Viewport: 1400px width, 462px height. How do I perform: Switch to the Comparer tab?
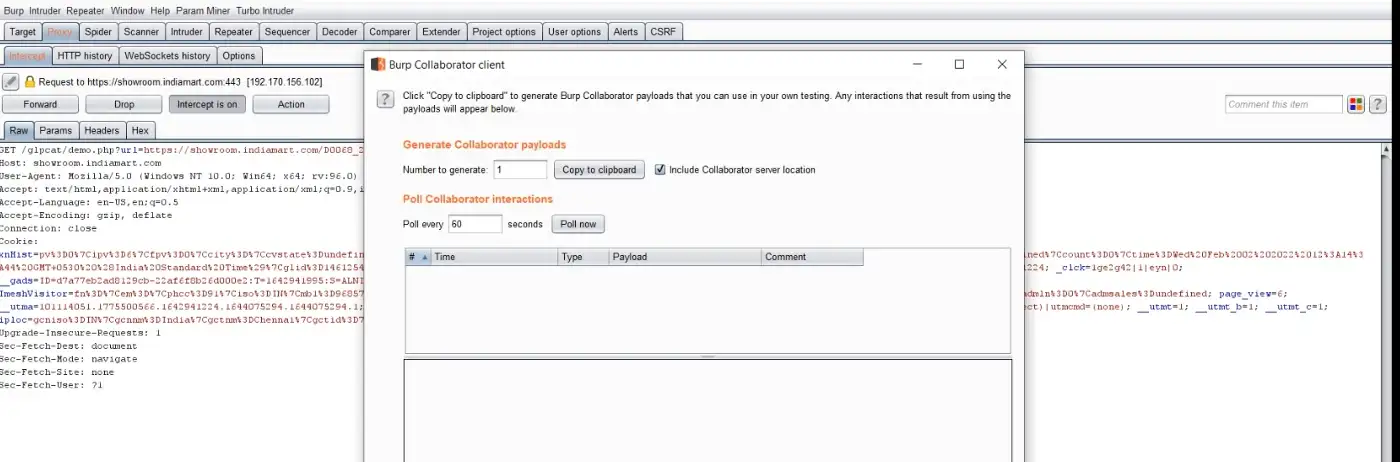(389, 32)
